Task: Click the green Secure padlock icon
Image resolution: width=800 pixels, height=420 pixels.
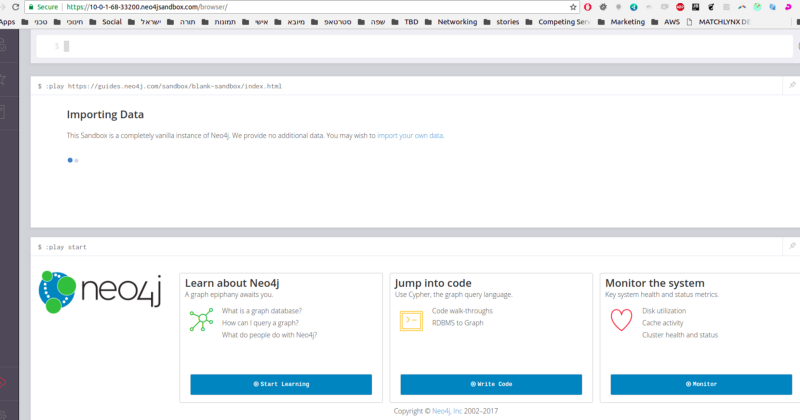Action: (31, 7)
